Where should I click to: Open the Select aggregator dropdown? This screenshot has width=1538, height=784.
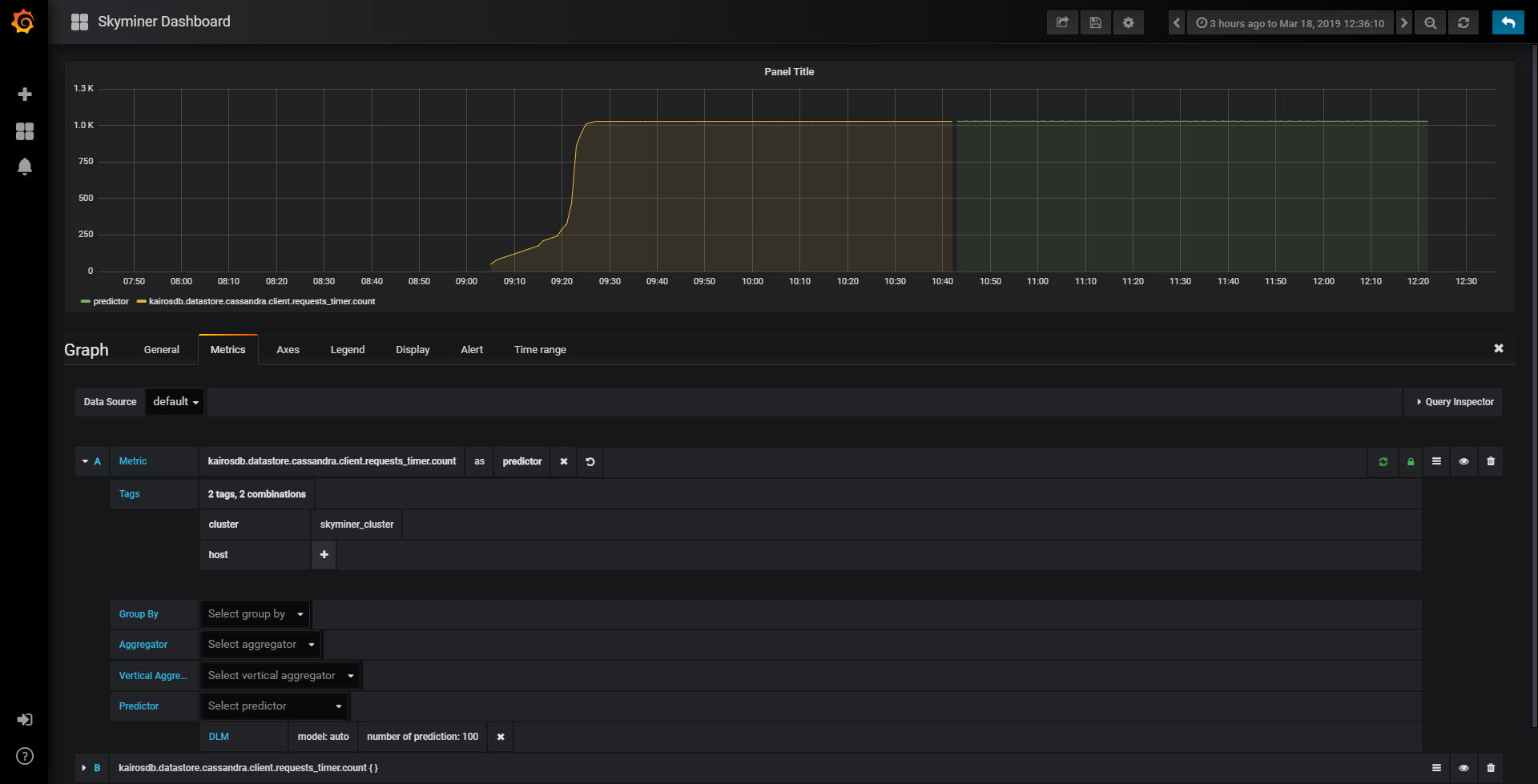(260, 645)
